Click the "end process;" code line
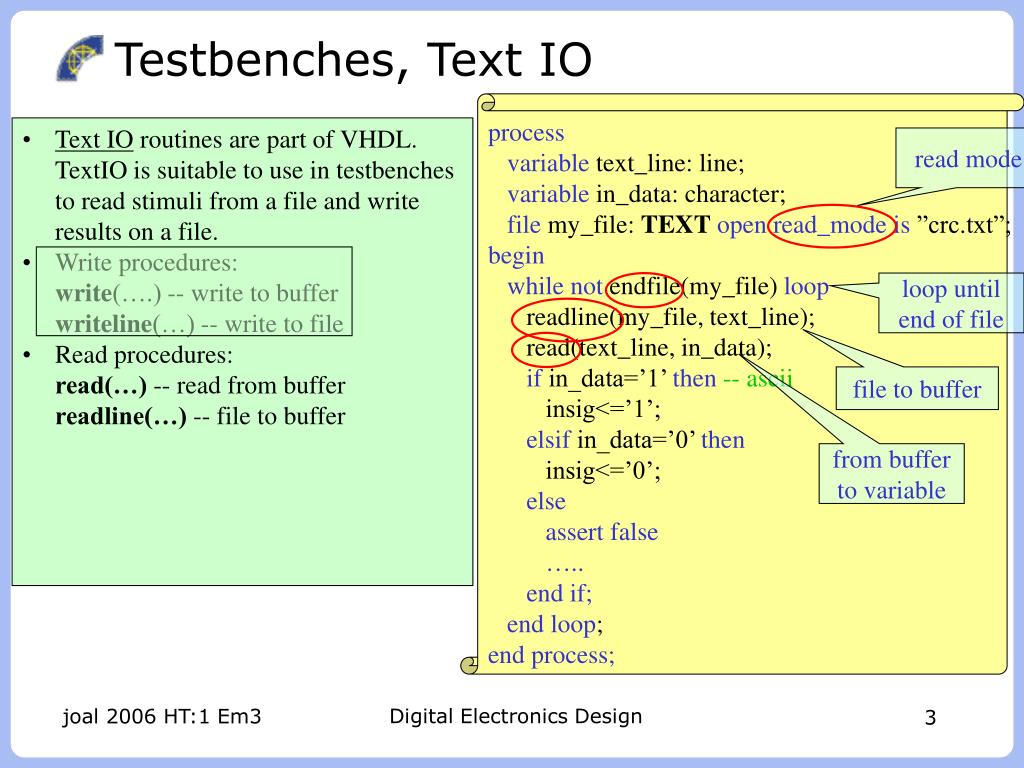 551,655
